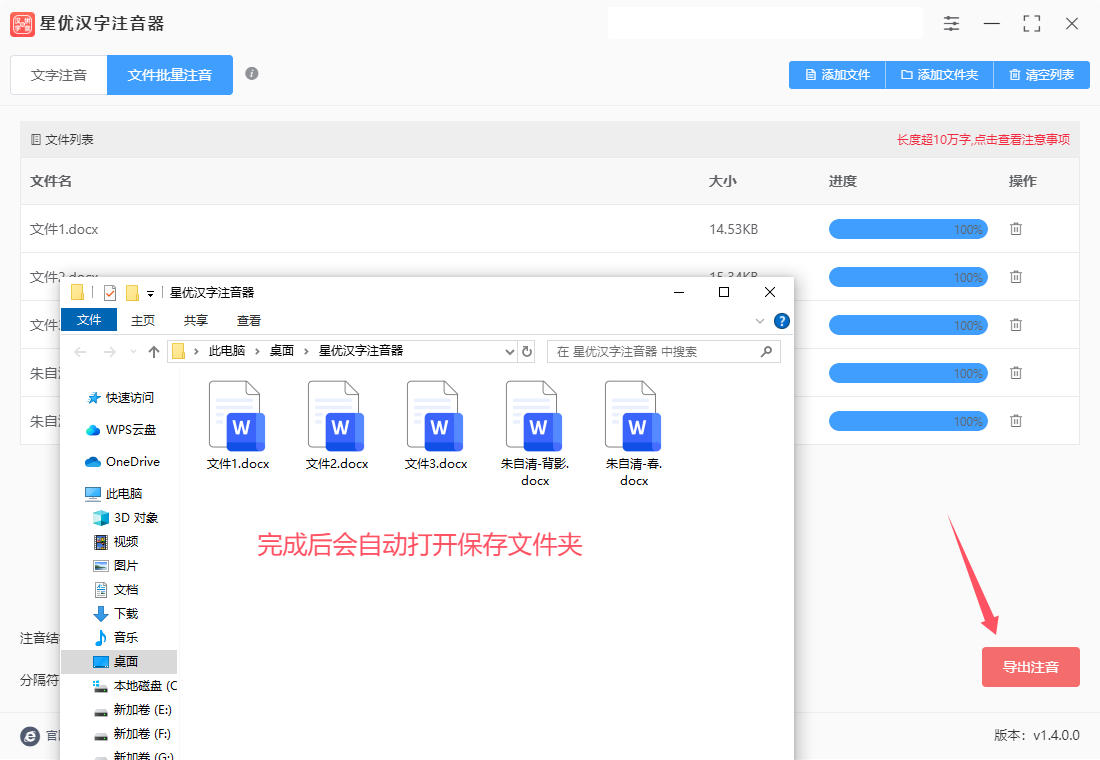Click chevron after 此电脑 in address path
Image resolution: width=1100 pixels, height=760 pixels.
pyautogui.click(x=257, y=352)
